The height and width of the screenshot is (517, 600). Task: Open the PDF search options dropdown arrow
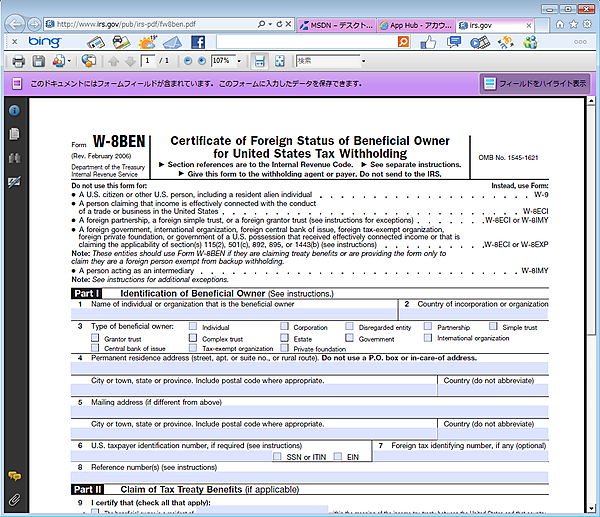pyautogui.click(x=364, y=61)
